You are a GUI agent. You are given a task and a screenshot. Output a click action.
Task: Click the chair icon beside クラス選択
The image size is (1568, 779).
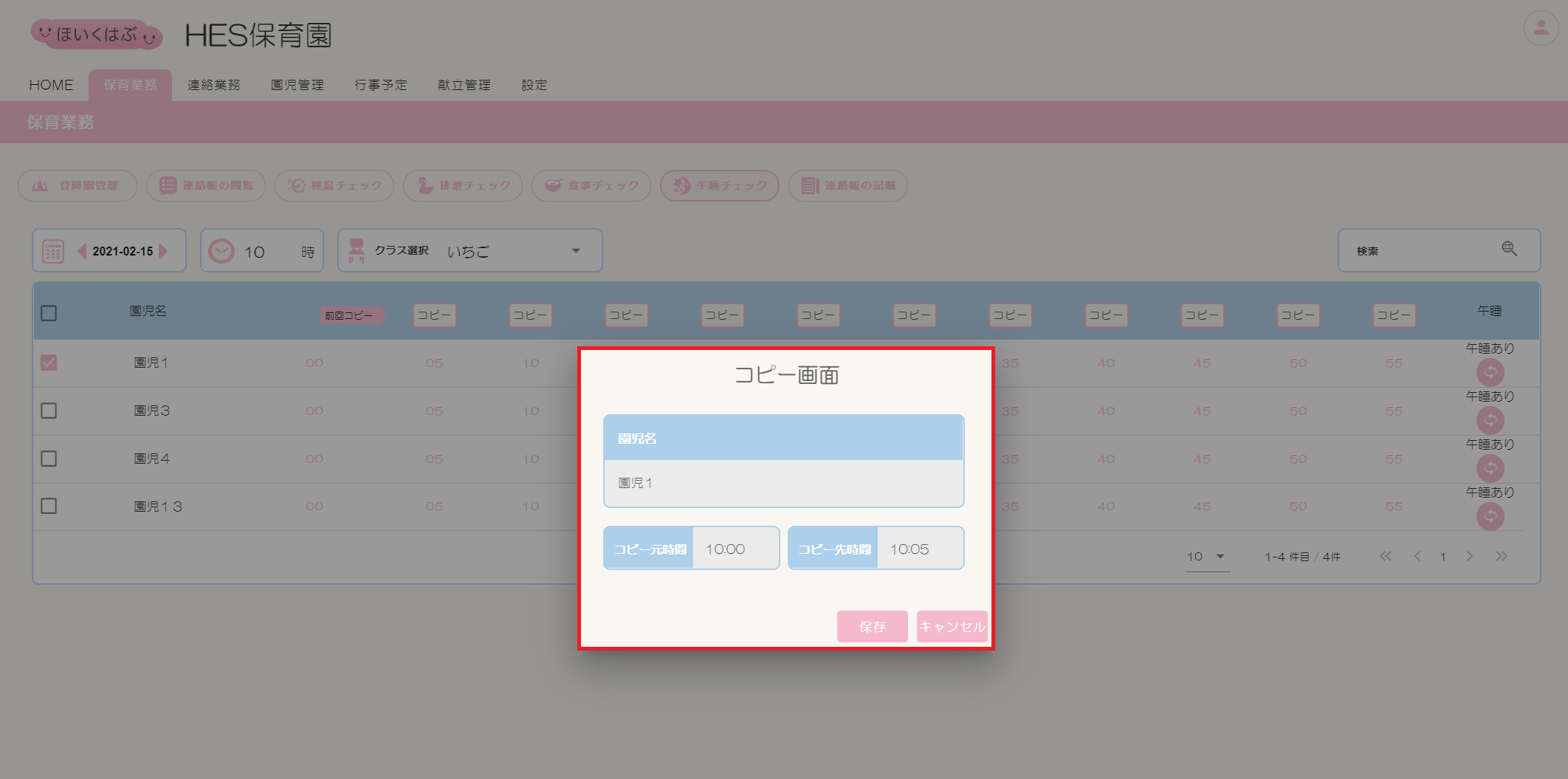point(357,251)
